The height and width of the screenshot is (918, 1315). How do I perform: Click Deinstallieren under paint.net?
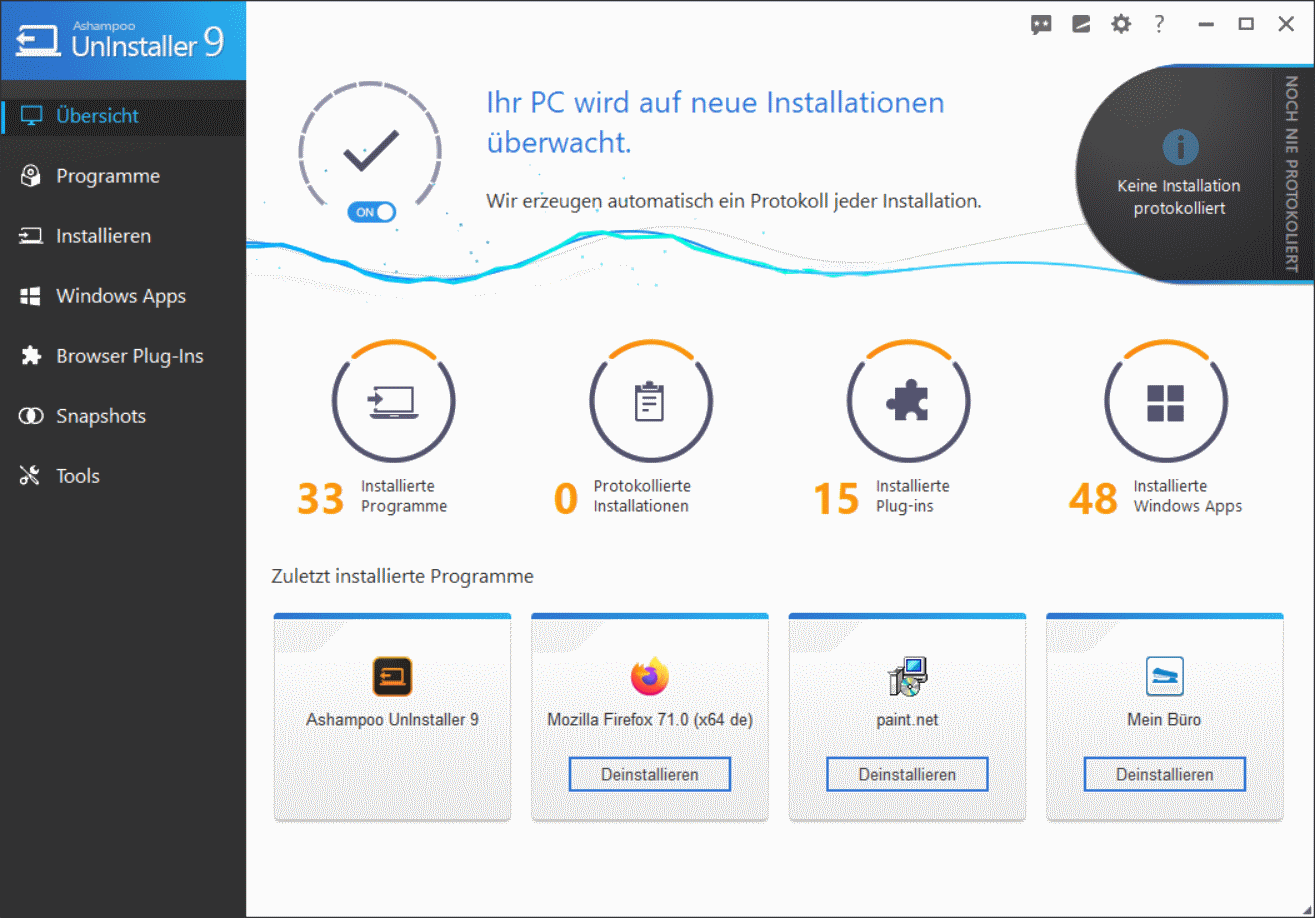click(x=907, y=774)
